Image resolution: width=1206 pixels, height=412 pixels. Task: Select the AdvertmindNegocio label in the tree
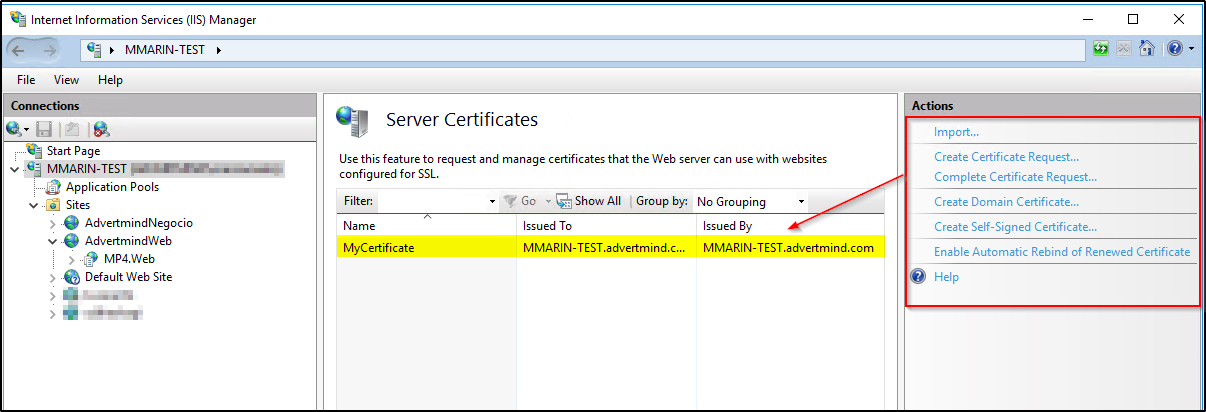[x=139, y=223]
